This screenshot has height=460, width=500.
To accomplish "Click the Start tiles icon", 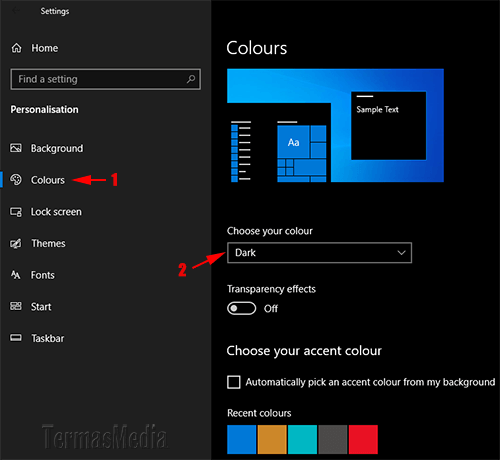I will pyautogui.click(x=16, y=306).
